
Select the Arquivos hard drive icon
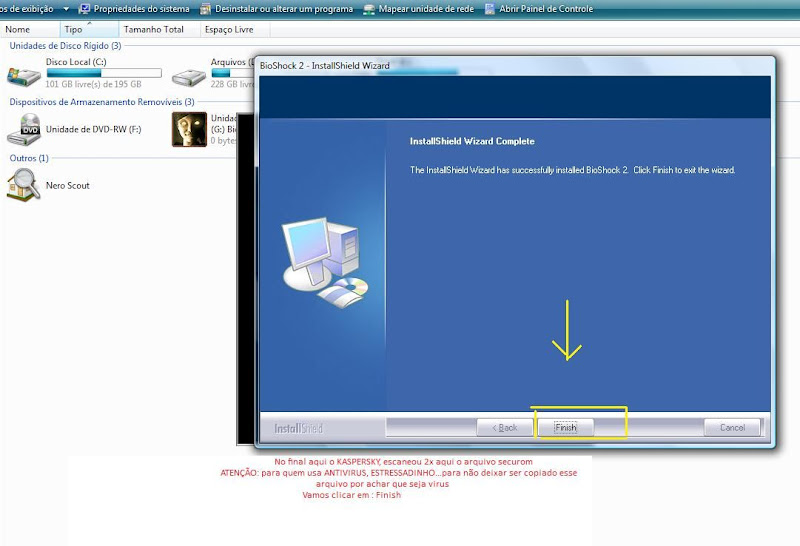point(188,78)
